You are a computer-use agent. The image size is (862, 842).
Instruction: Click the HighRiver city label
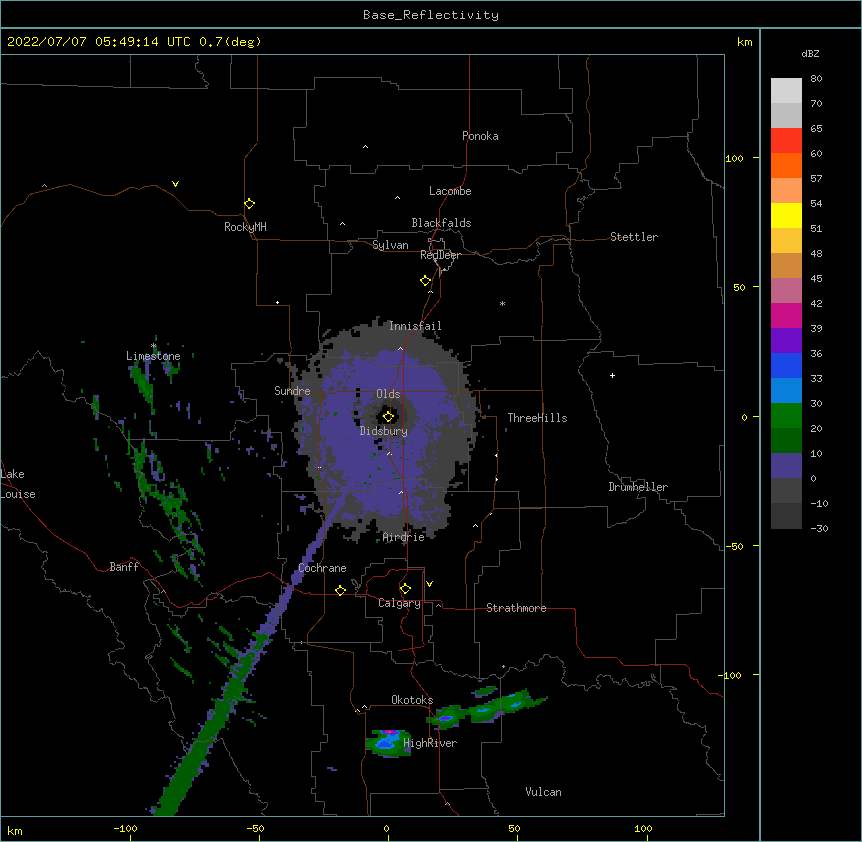[x=430, y=743]
